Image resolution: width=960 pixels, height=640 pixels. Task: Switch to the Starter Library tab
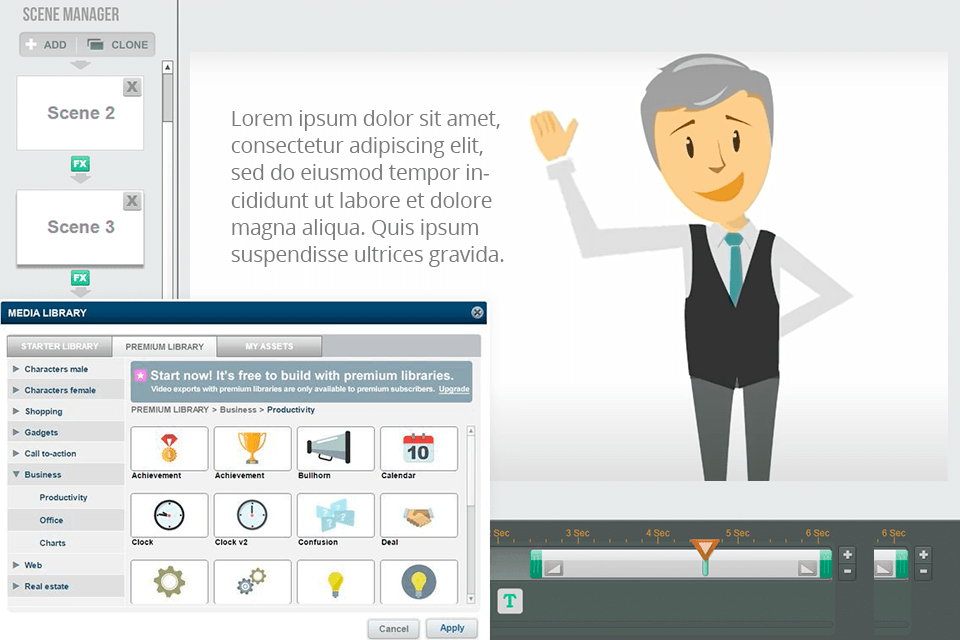tap(60, 346)
